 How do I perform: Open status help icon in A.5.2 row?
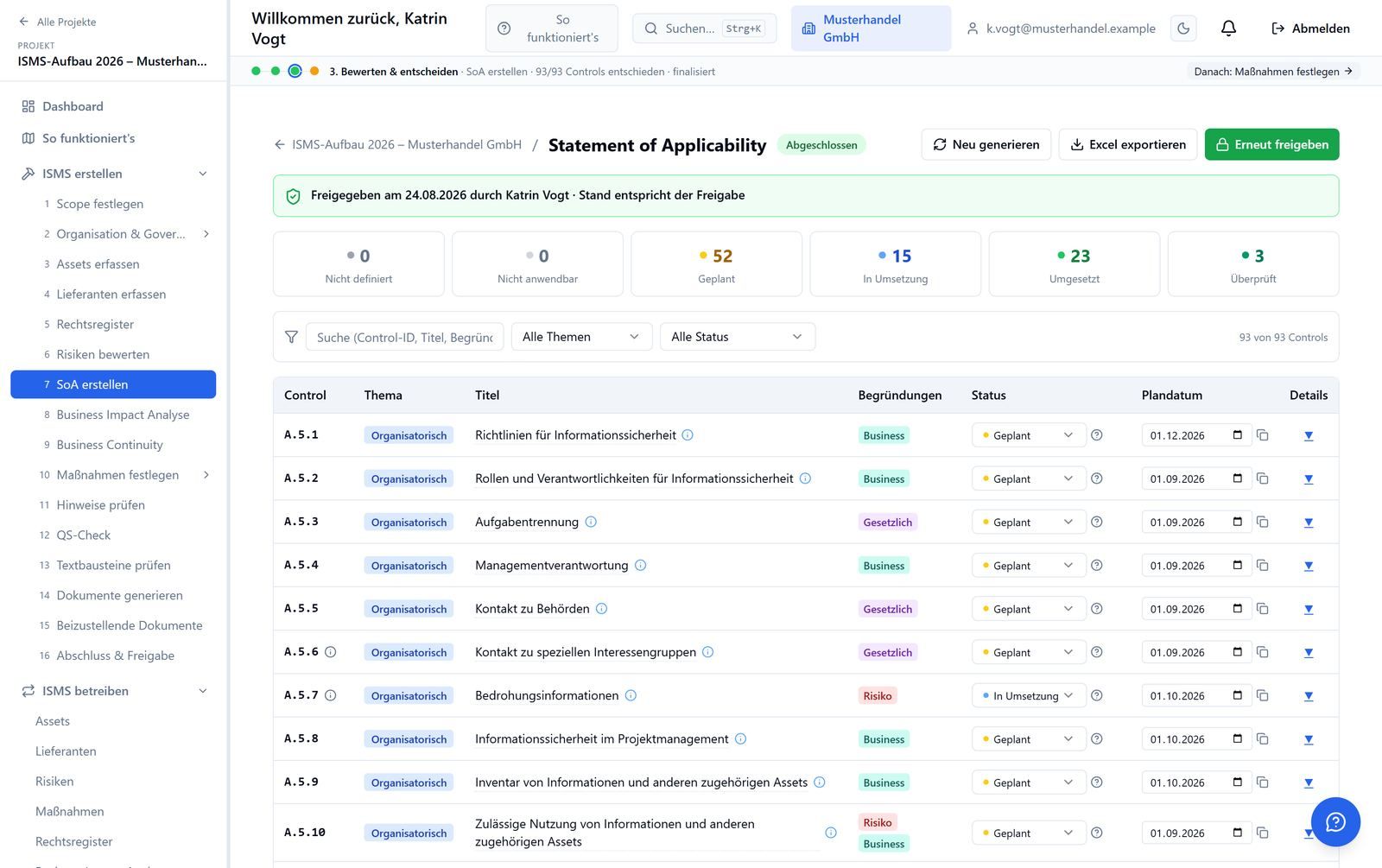tap(1097, 478)
